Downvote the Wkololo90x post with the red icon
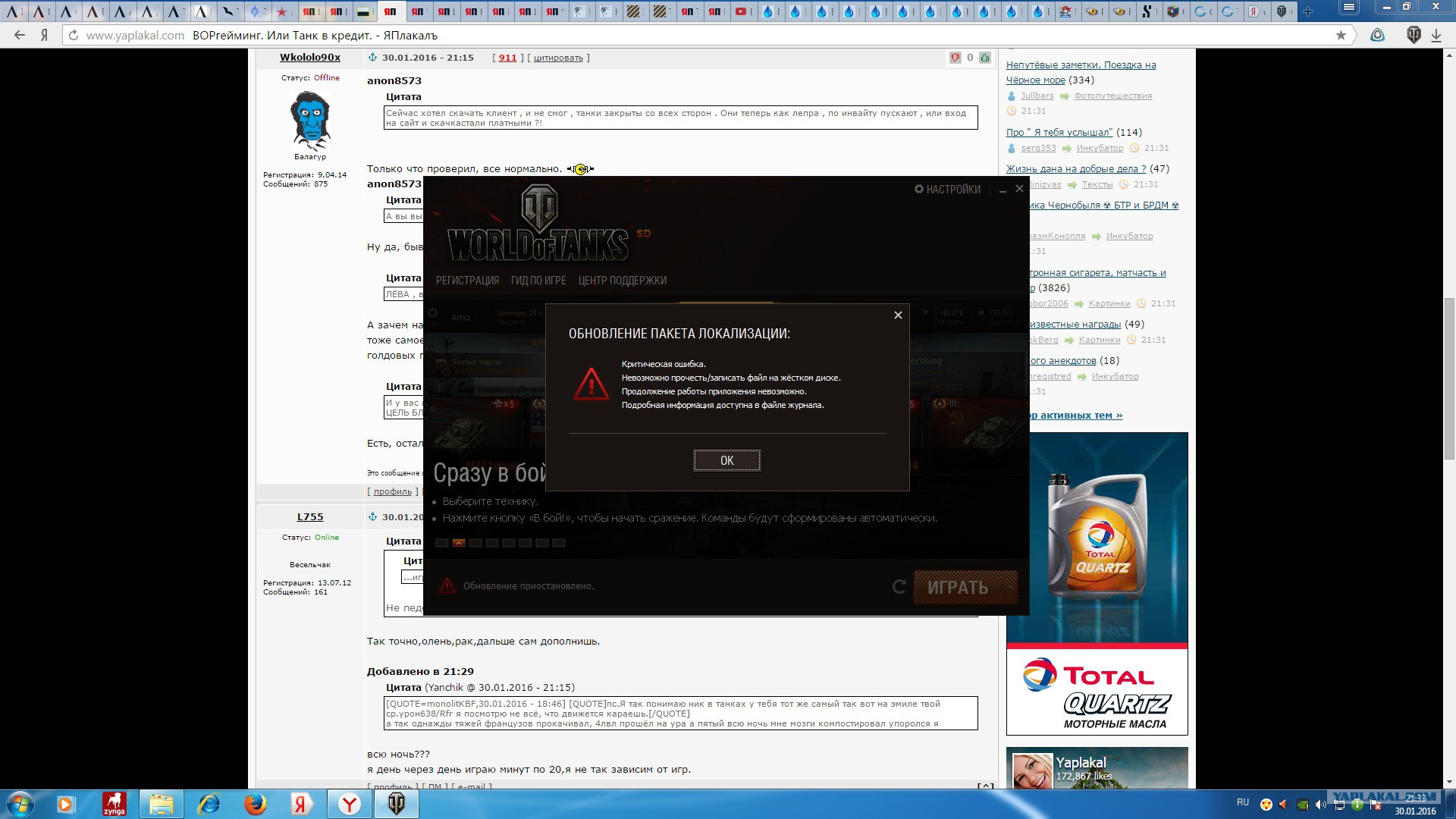This screenshot has width=1456, height=819. pyautogui.click(x=955, y=58)
